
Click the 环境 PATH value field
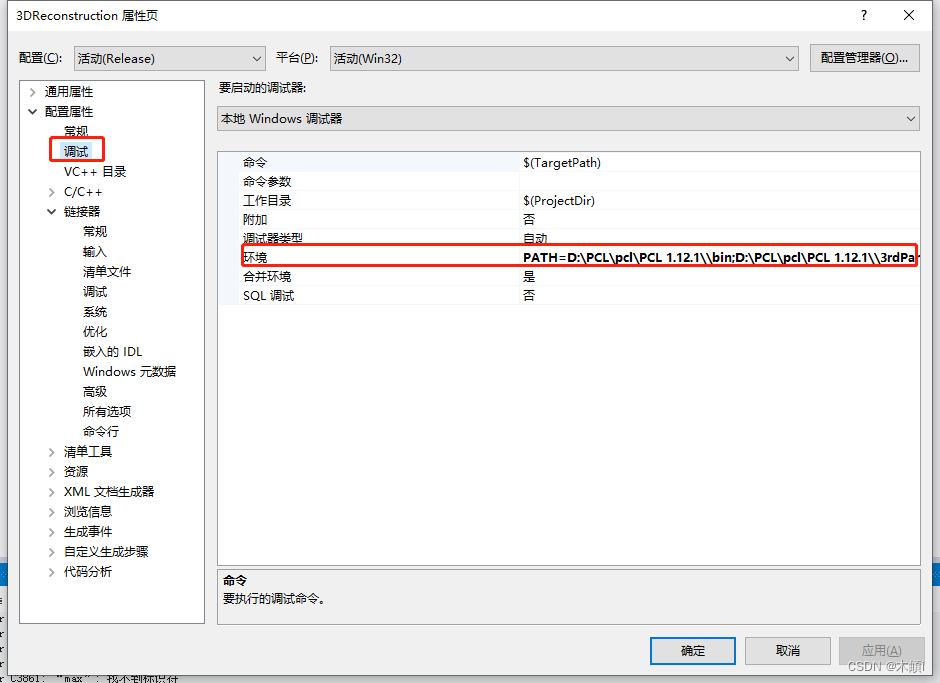coord(718,257)
